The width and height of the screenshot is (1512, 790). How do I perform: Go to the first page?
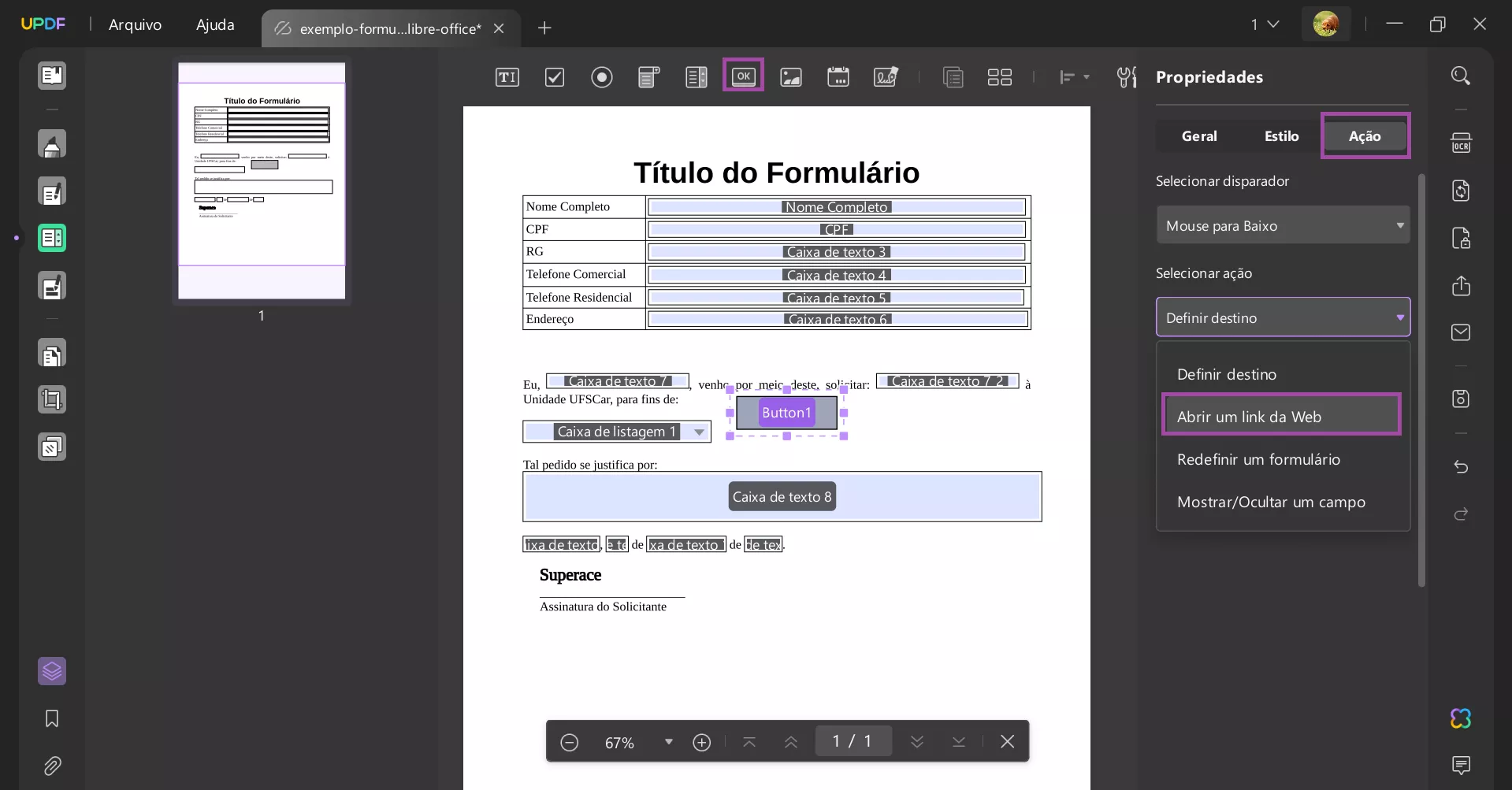pyautogui.click(x=749, y=742)
